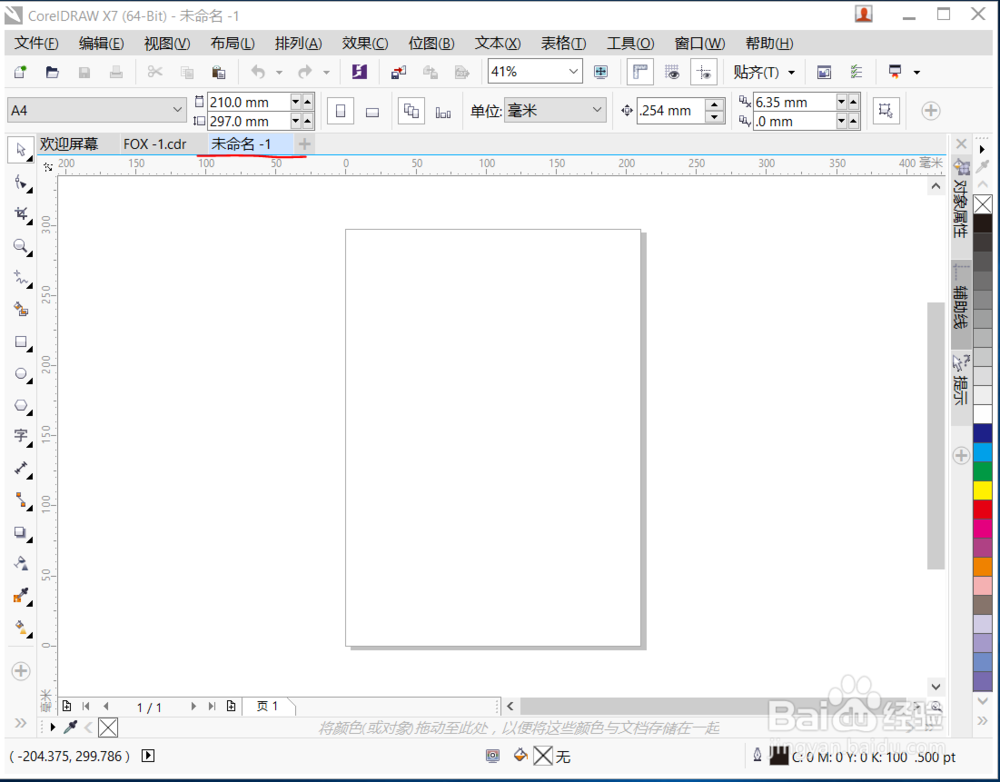Go to the last page button

pos(212,706)
